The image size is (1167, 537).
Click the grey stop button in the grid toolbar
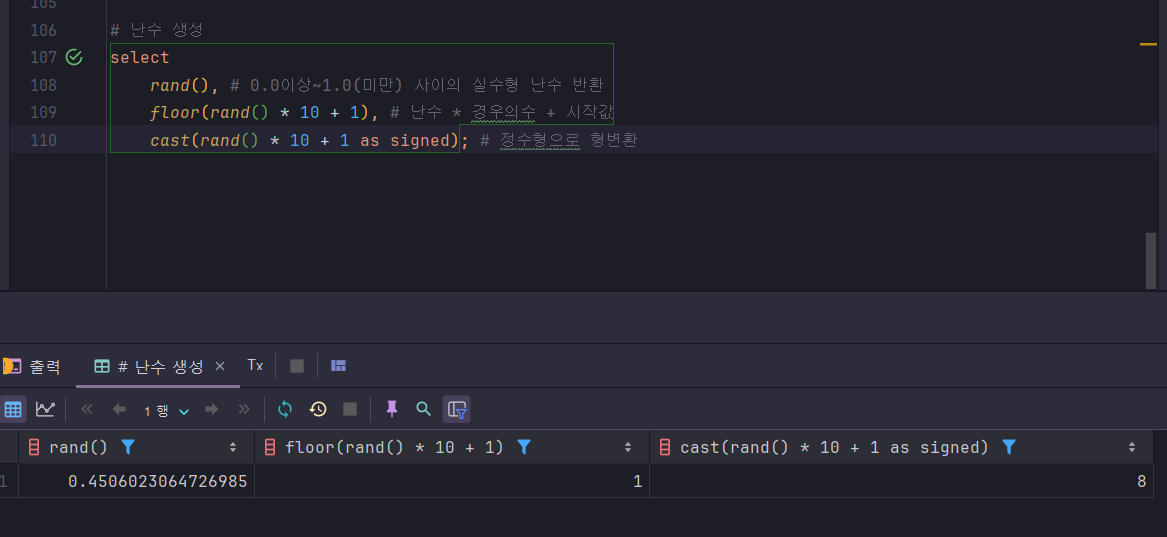click(350, 409)
